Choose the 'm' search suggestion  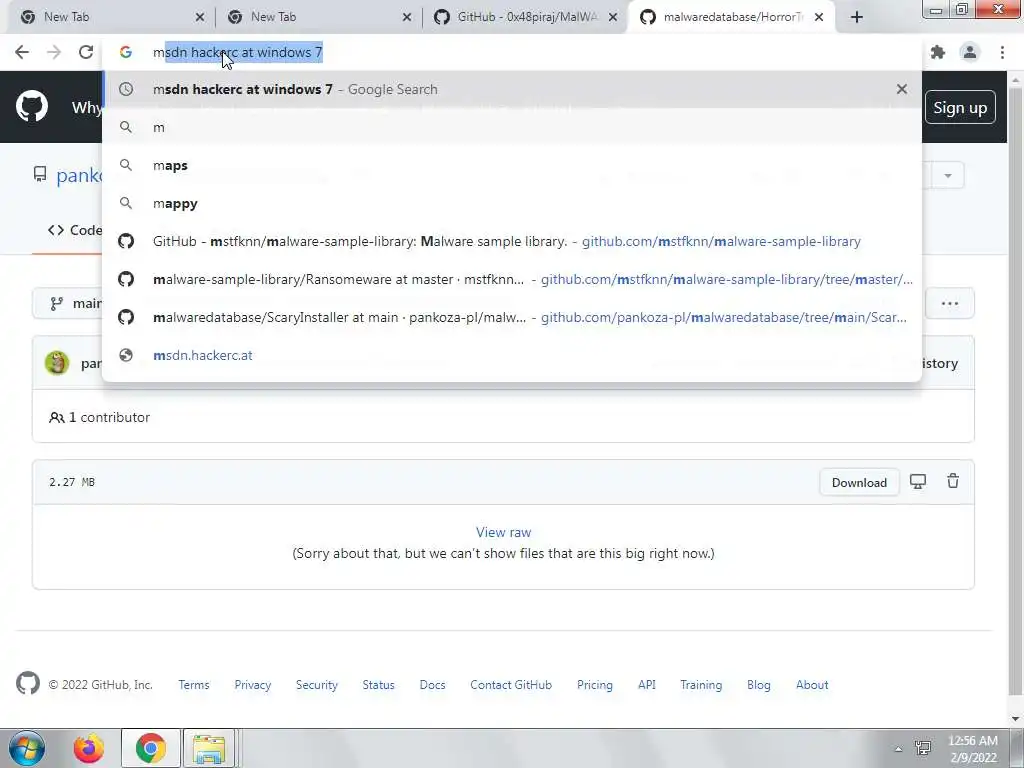pyautogui.click(x=512, y=127)
